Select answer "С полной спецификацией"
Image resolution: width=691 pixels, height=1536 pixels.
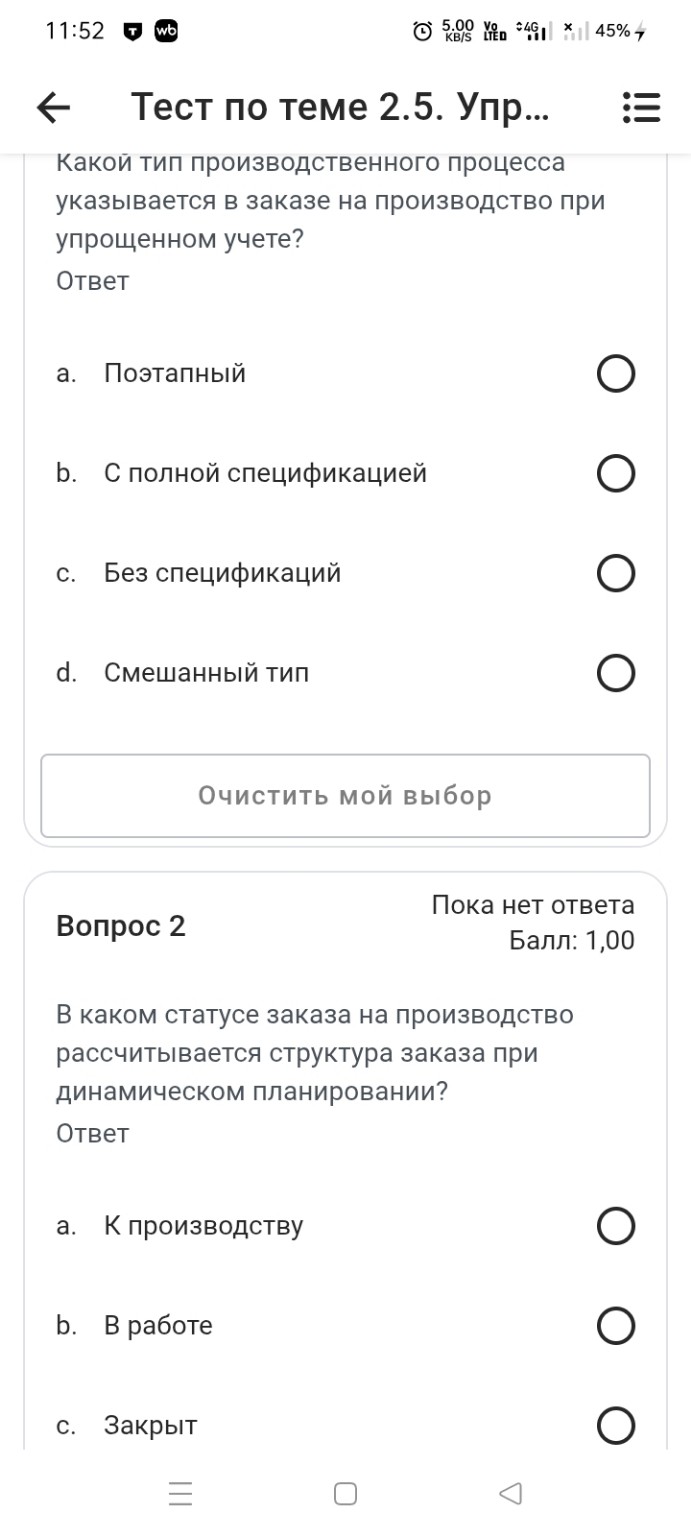[x=618, y=473]
